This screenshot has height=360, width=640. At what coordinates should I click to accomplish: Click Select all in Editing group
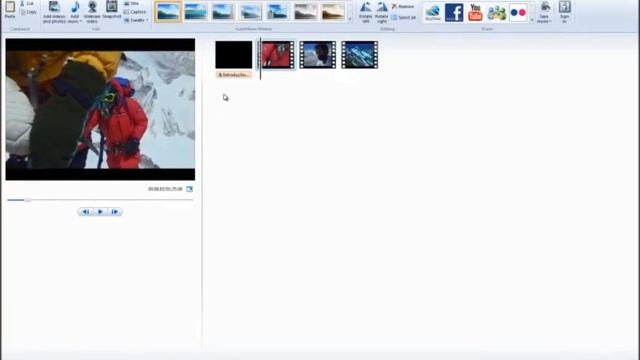point(404,18)
